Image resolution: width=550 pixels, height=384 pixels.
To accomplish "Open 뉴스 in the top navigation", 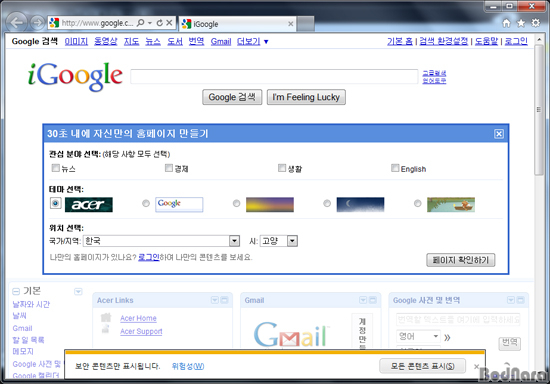I will coord(153,41).
